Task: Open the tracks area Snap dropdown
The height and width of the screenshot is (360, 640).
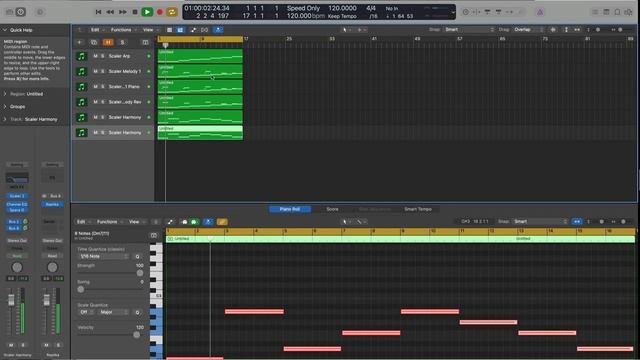Action: (469, 30)
